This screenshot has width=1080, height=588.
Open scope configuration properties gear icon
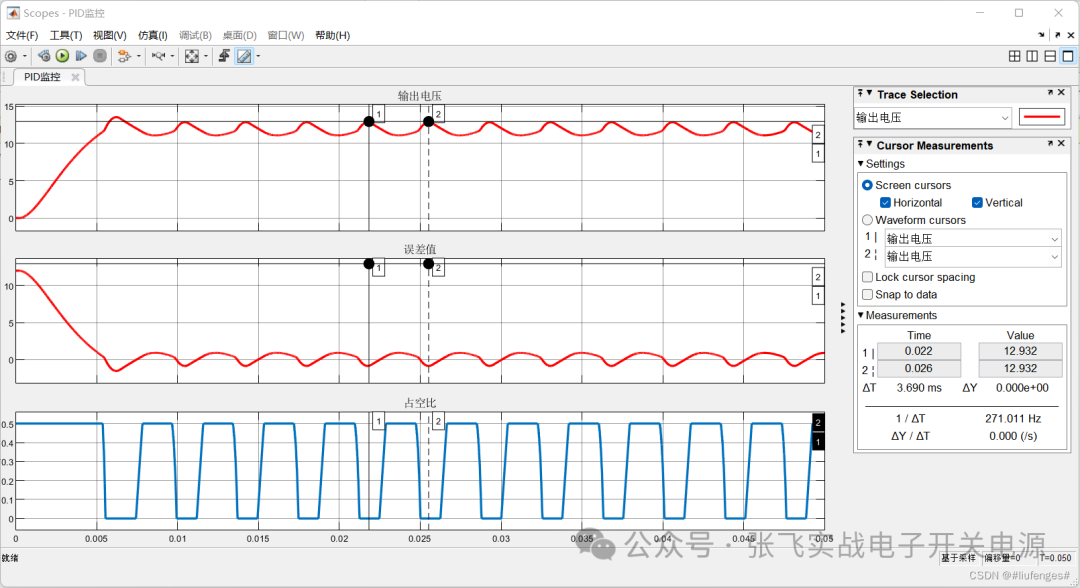click(11, 56)
